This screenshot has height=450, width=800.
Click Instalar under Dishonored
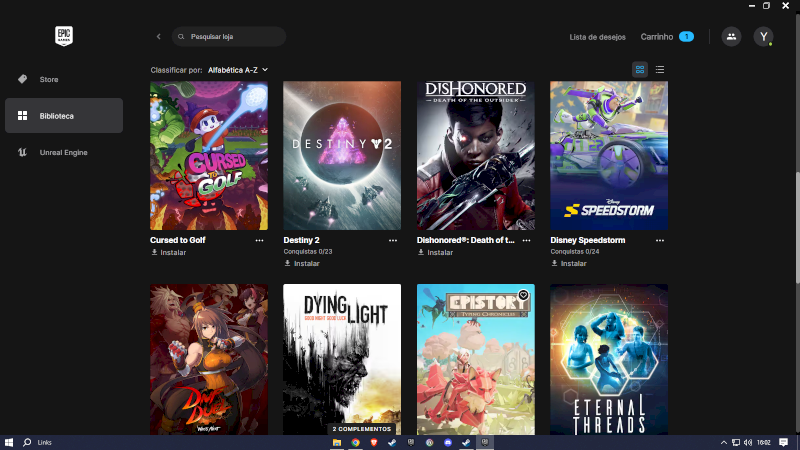(x=435, y=253)
